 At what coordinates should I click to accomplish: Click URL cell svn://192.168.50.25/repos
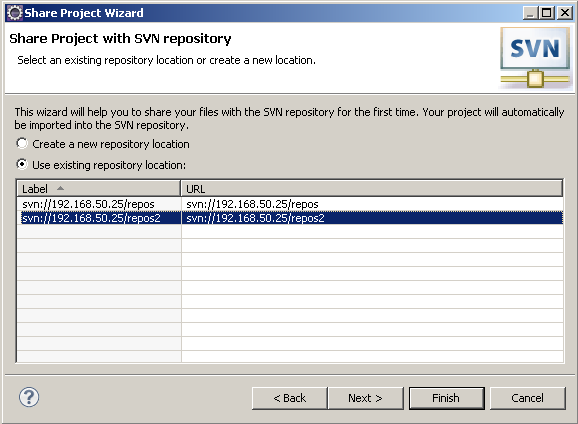[252, 204]
